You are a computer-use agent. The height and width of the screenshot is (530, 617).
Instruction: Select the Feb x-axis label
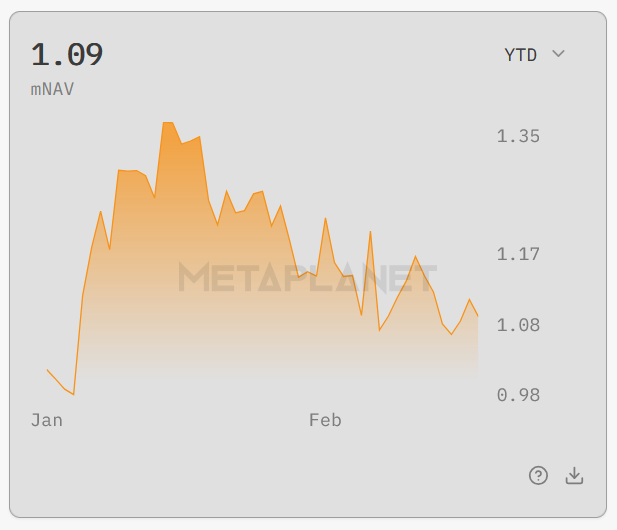point(325,420)
